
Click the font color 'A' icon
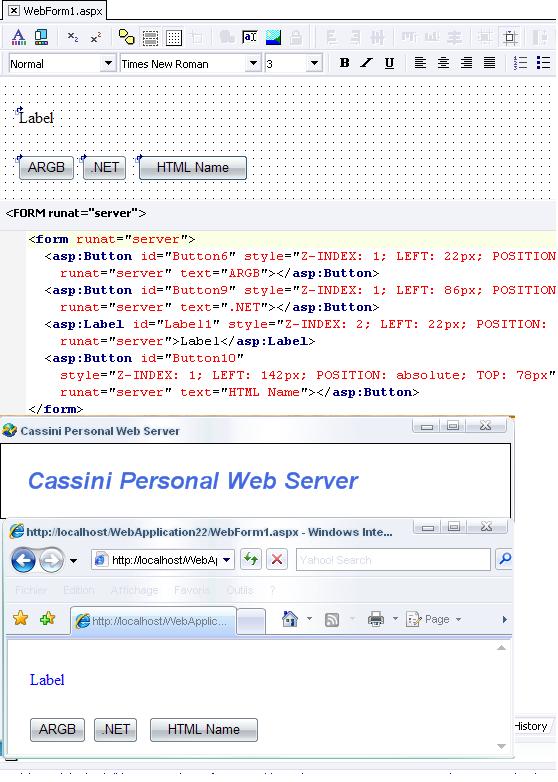pyautogui.click(x=18, y=37)
